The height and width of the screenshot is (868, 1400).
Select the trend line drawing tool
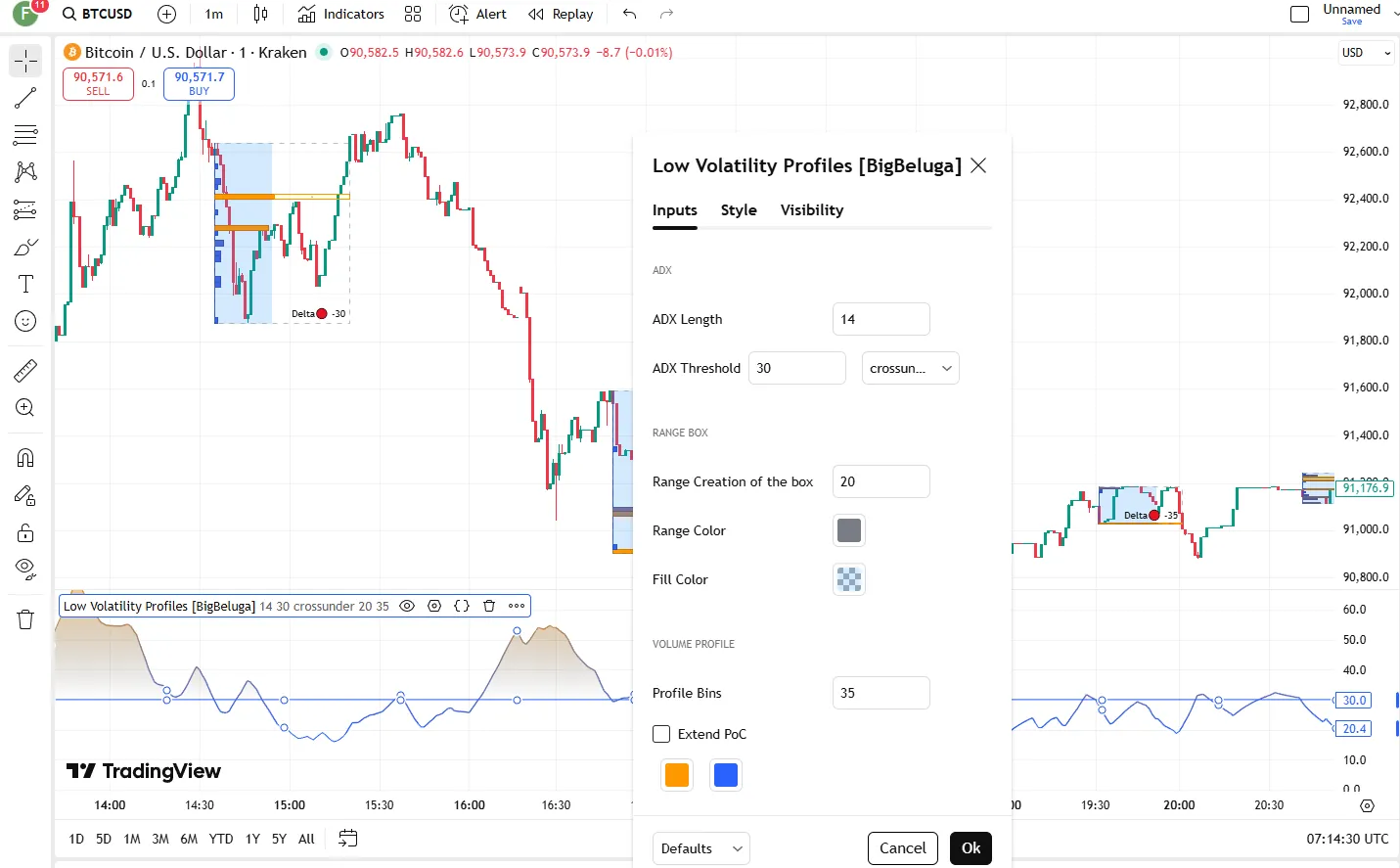[x=25, y=98]
